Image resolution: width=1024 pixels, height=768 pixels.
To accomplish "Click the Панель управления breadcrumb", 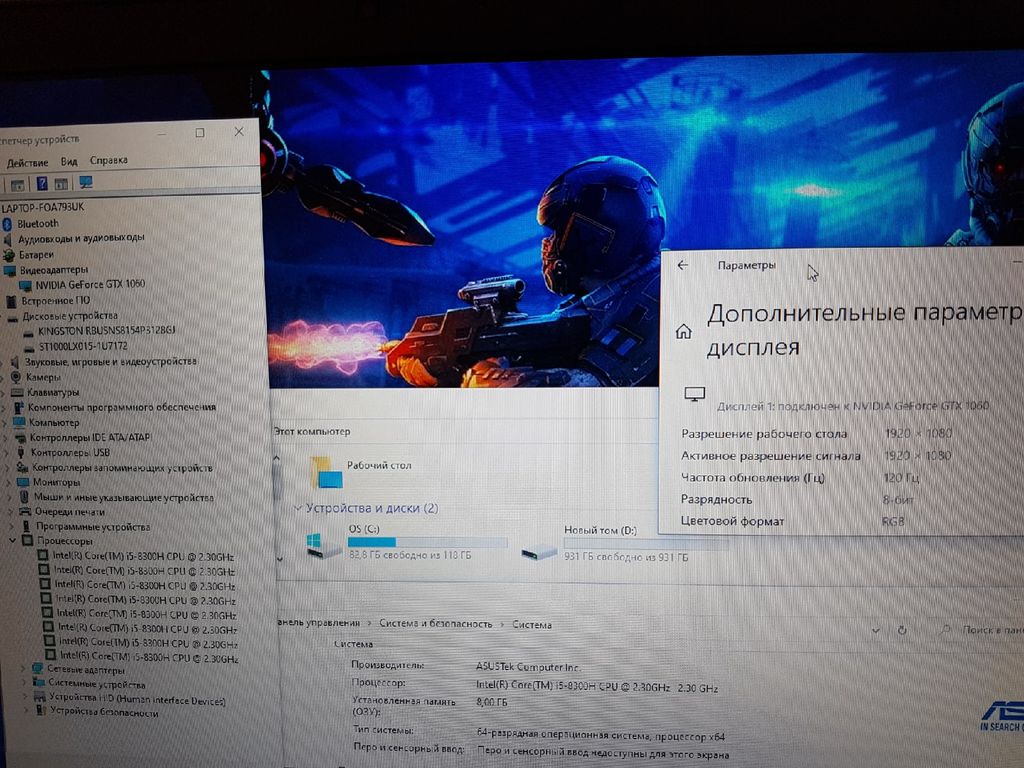I will tap(319, 622).
